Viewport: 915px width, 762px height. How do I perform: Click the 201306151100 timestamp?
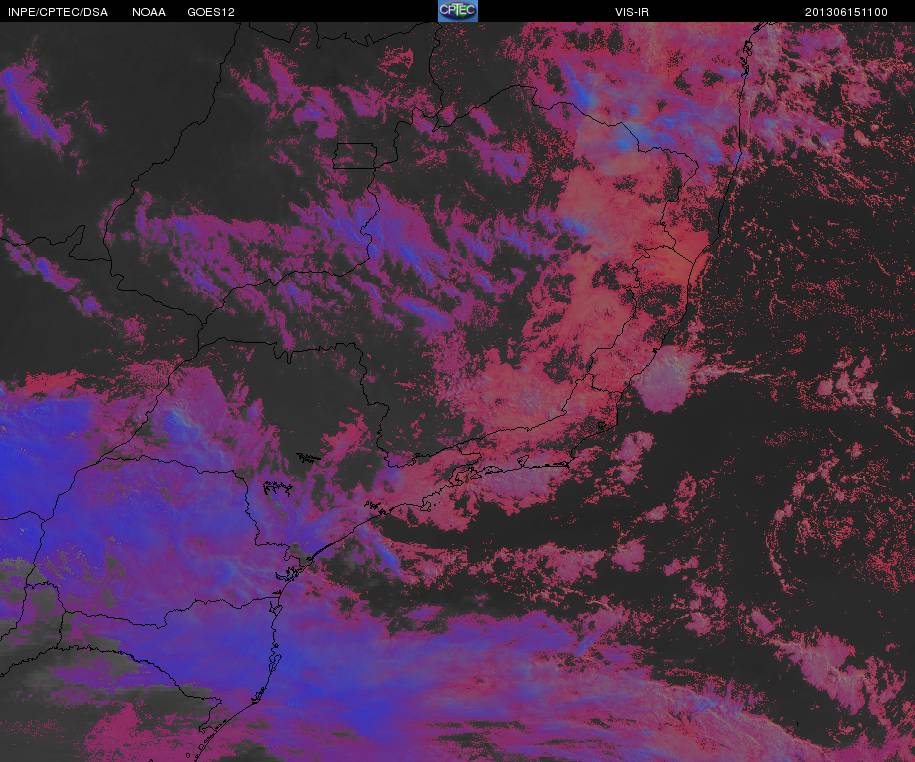pyautogui.click(x=846, y=12)
